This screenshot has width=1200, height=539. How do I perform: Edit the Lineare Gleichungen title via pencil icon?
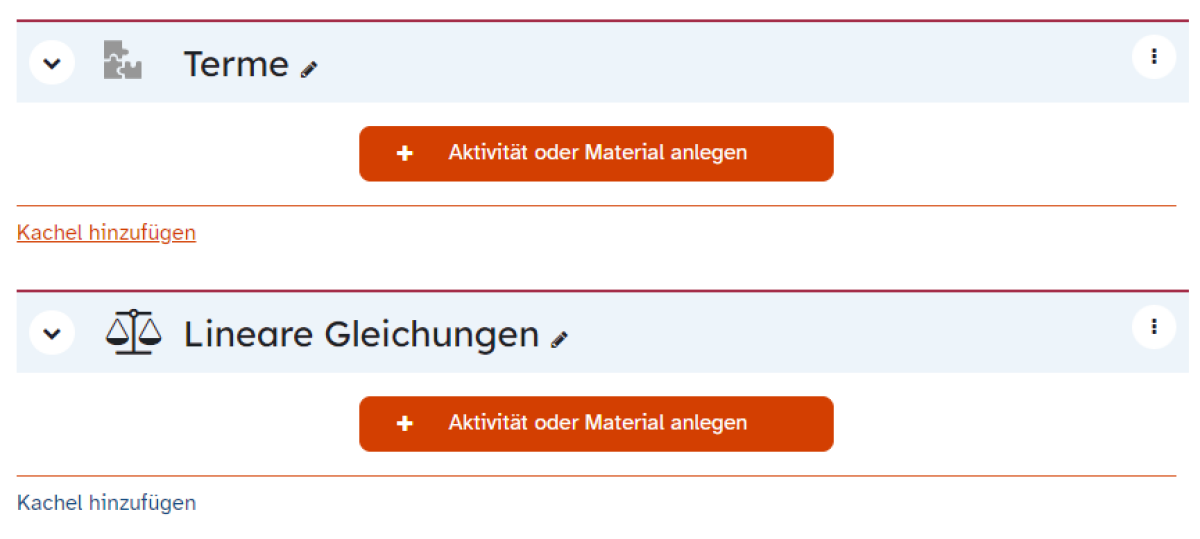[560, 339]
